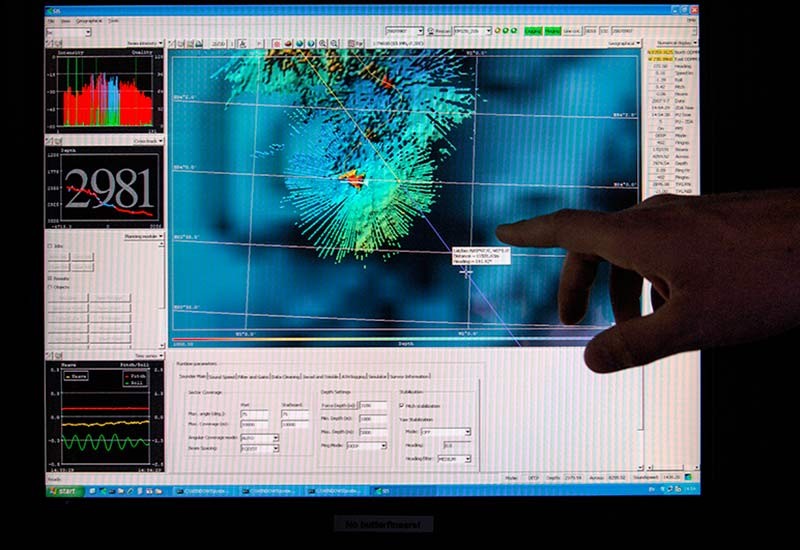Click the first quick launch icon beside Start
Screen dimensions: 800x550
[91, 491]
